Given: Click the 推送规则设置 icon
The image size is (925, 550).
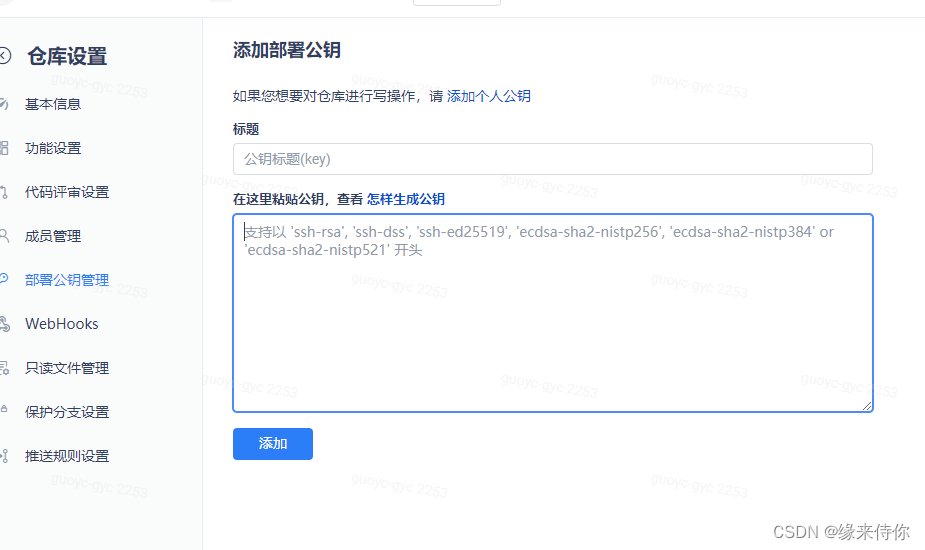Looking at the screenshot, I should [4, 456].
